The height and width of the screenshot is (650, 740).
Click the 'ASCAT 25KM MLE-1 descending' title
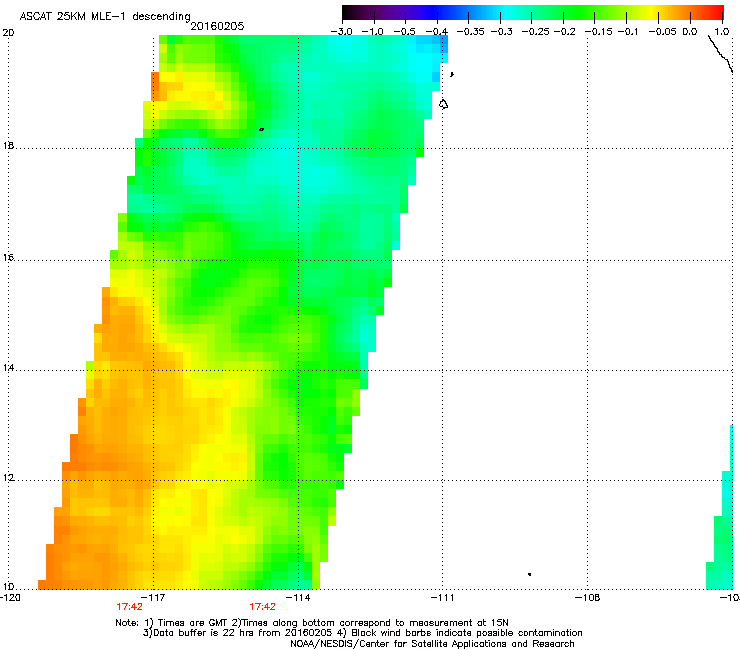tap(105, 17)
